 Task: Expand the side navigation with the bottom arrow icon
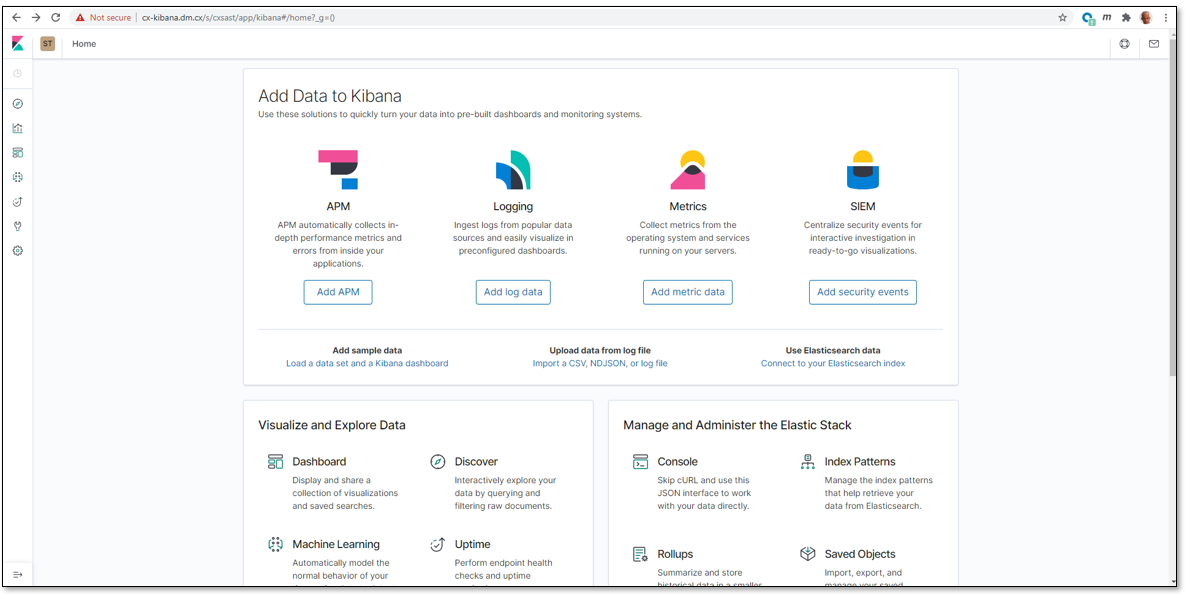pyautogui.click(x=18, y=575)
